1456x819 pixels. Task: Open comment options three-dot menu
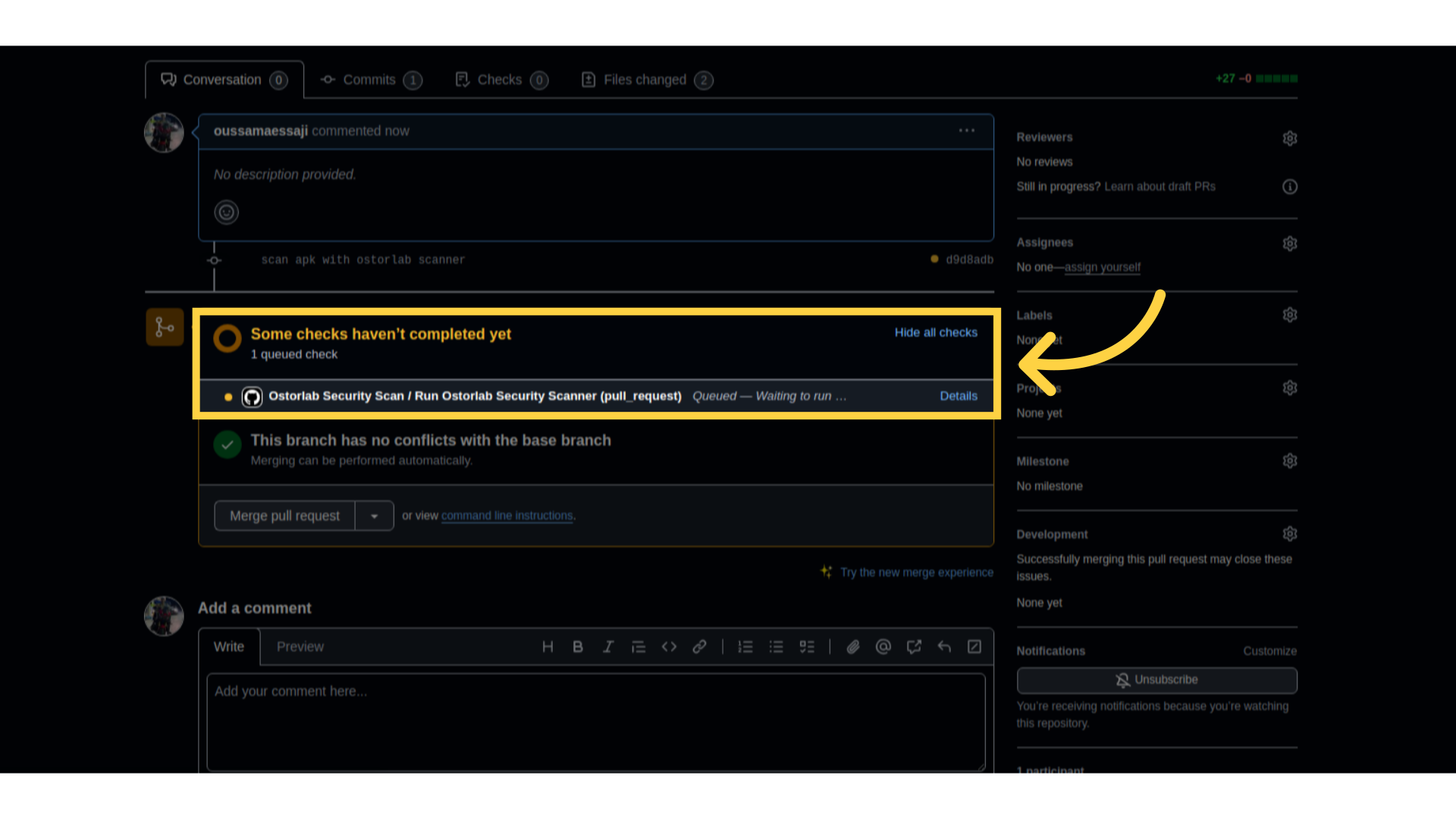pos(966,130)
